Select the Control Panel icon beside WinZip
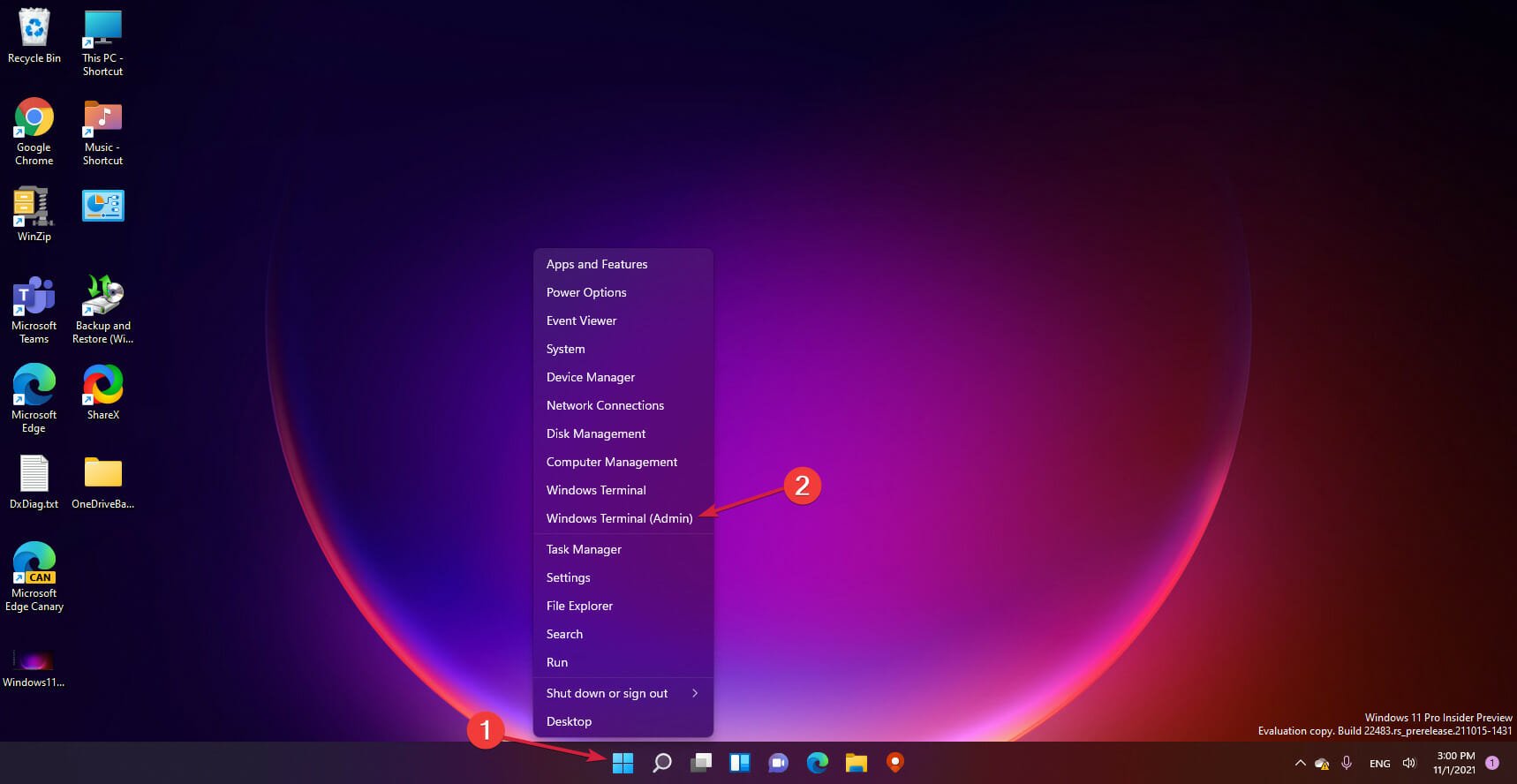 tap(102, 206)
